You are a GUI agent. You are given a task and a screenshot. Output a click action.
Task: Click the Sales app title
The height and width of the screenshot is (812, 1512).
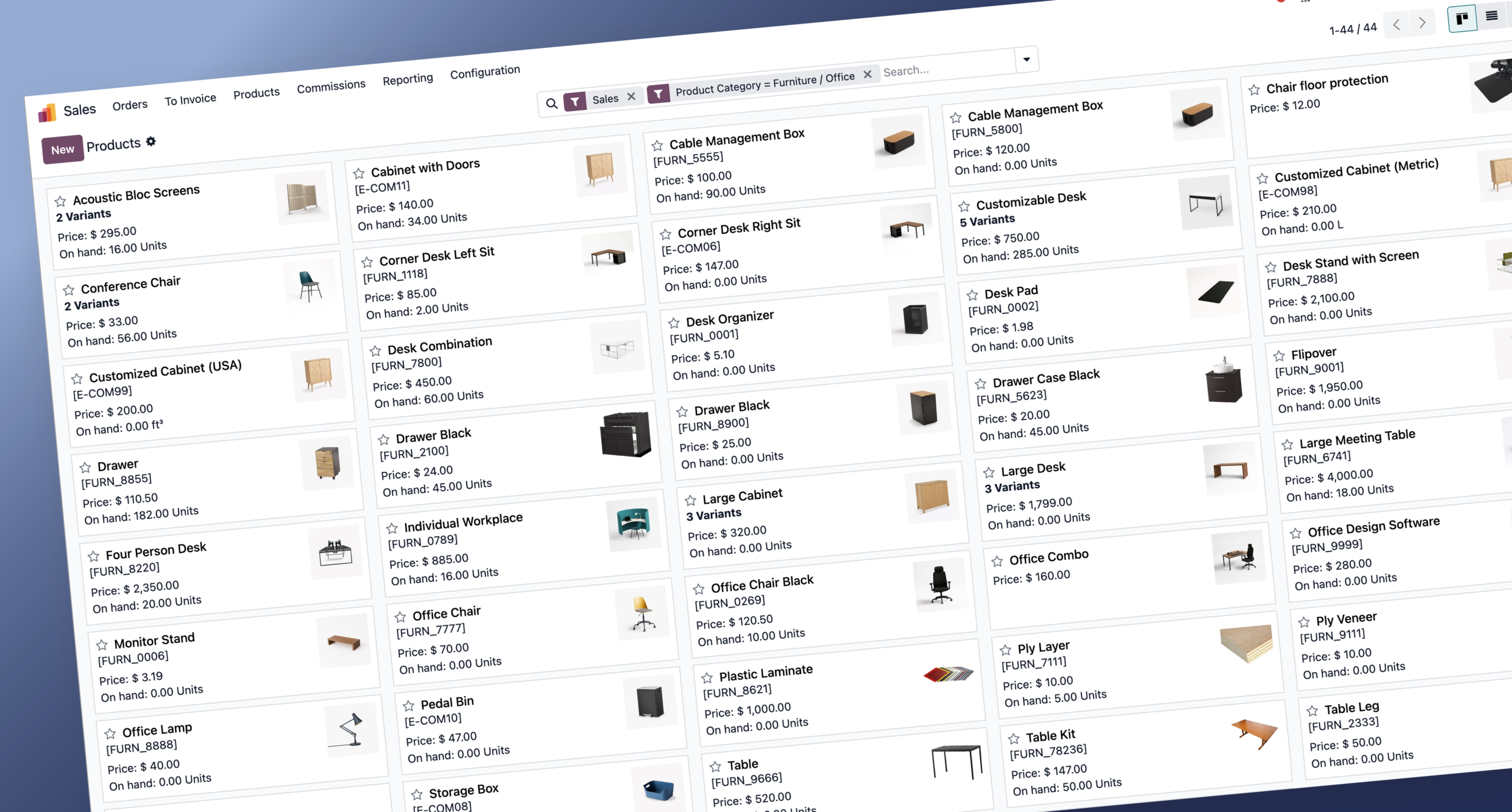[x=79, y=110]
